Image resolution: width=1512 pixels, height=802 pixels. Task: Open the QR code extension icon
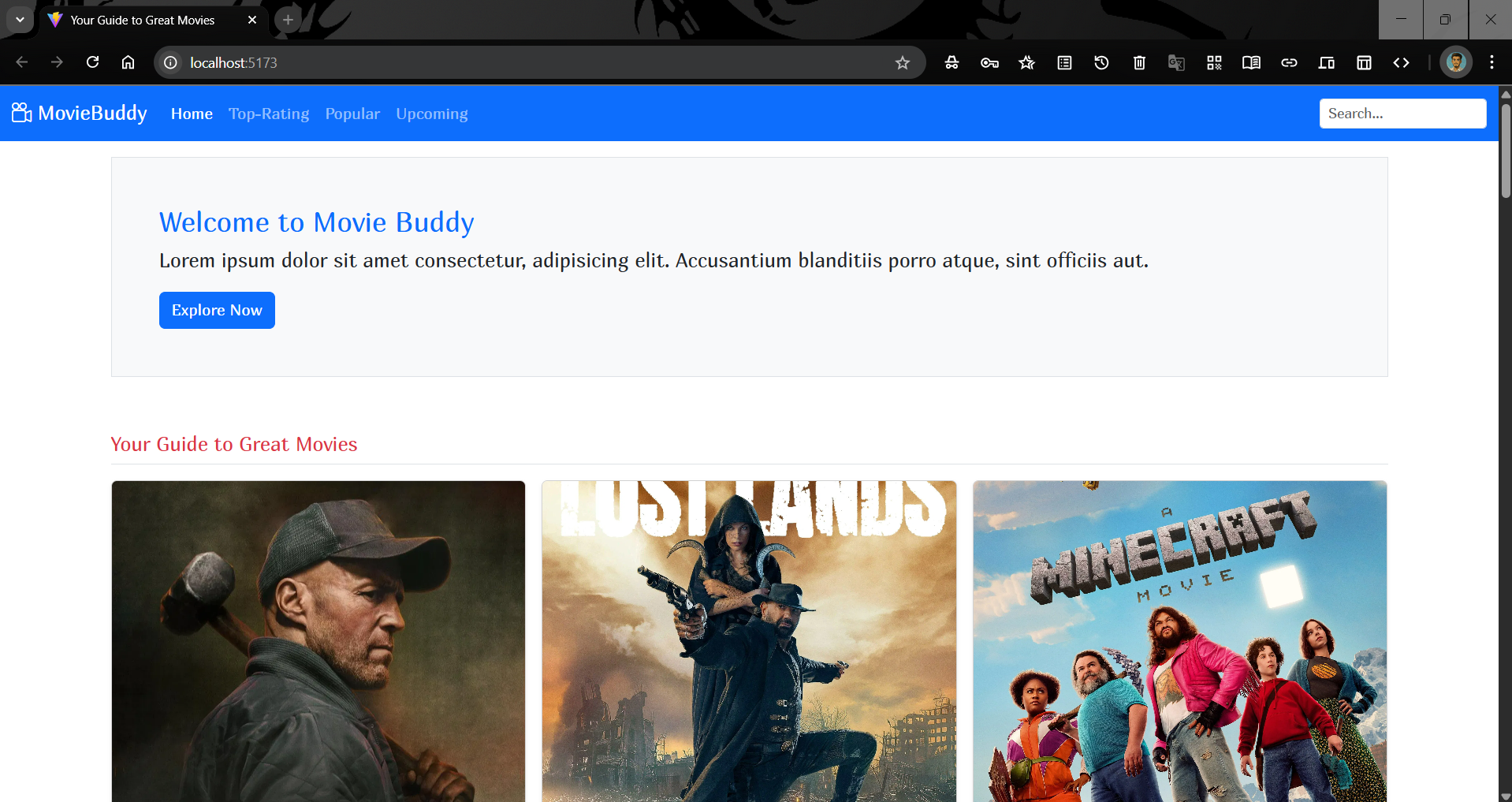click(x=1214, y=62)
